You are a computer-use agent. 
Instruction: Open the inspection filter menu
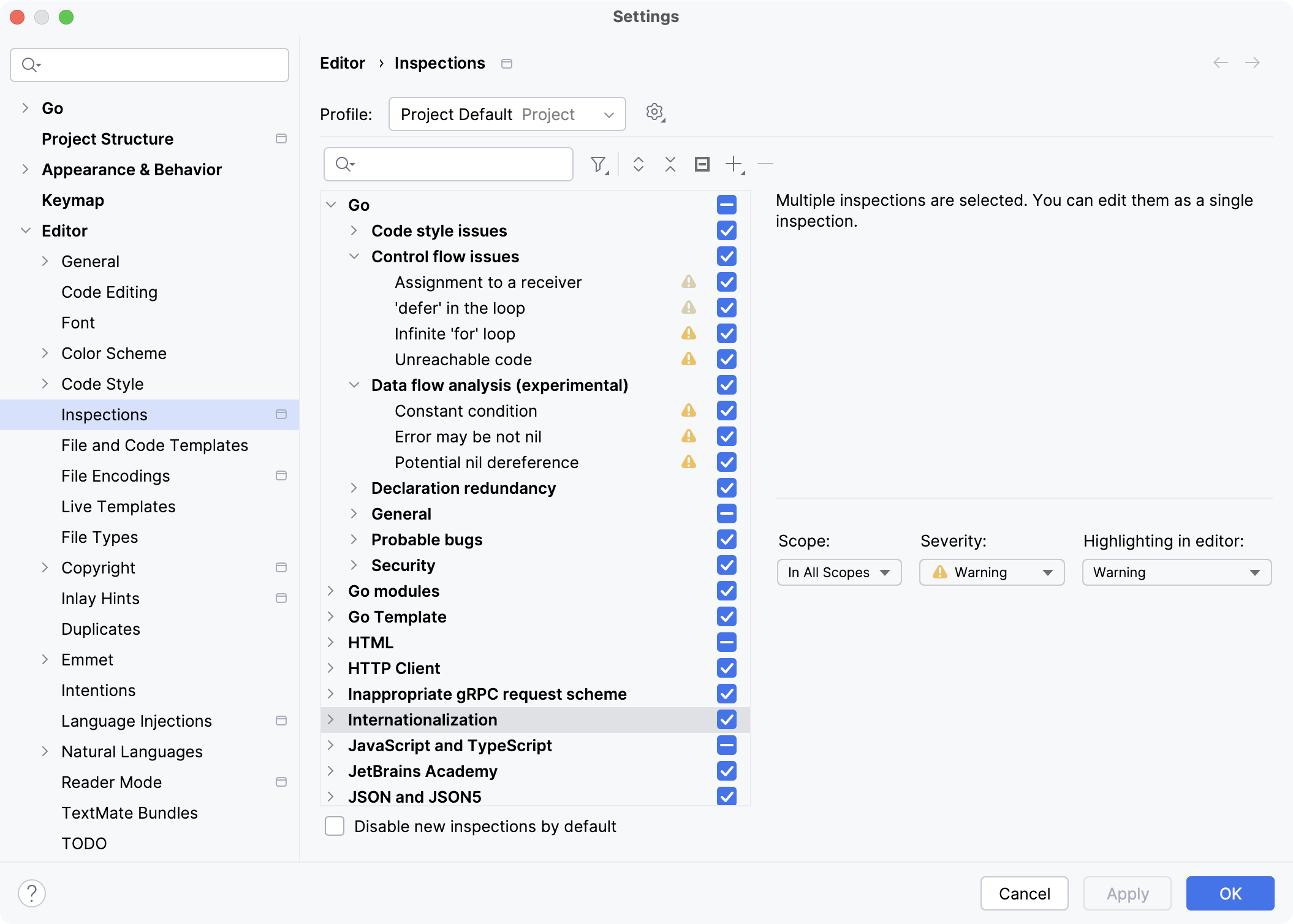point(599,164)
